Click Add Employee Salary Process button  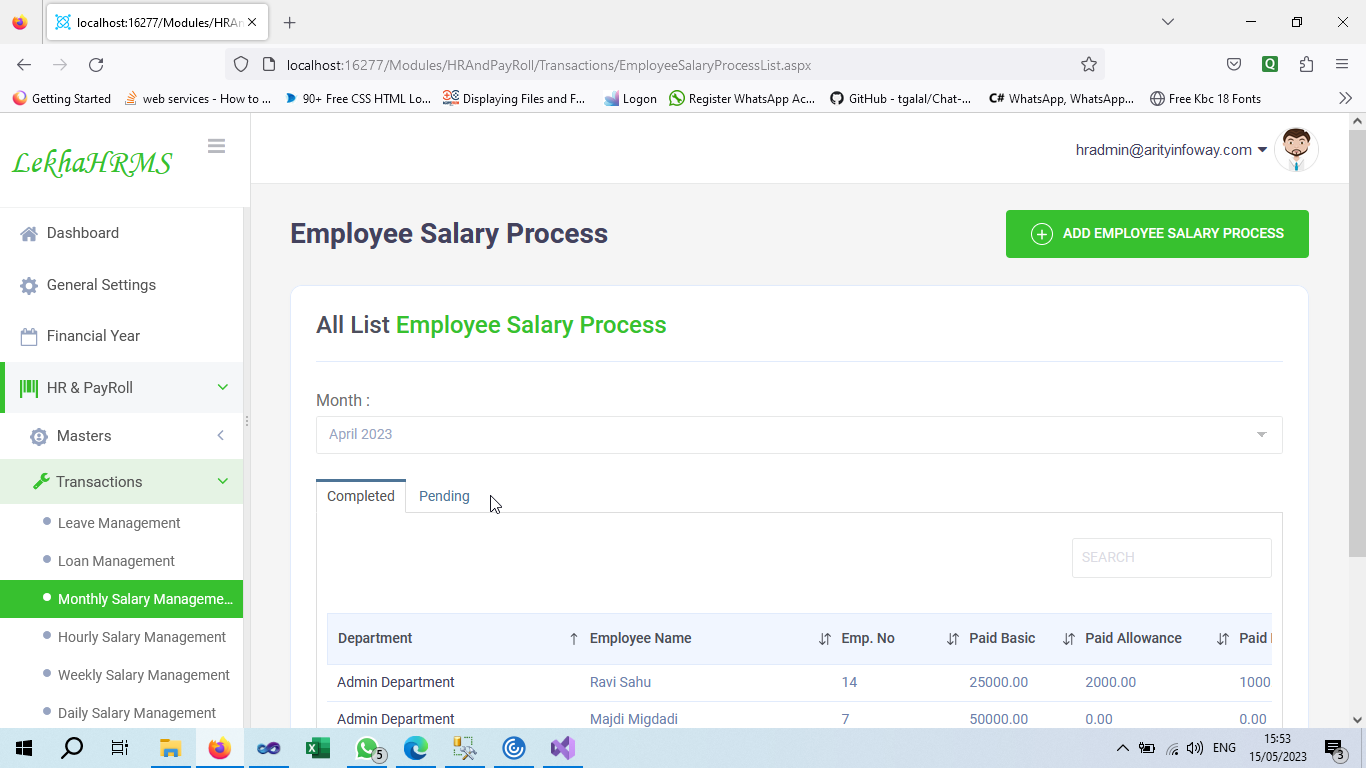point(1157,234)
